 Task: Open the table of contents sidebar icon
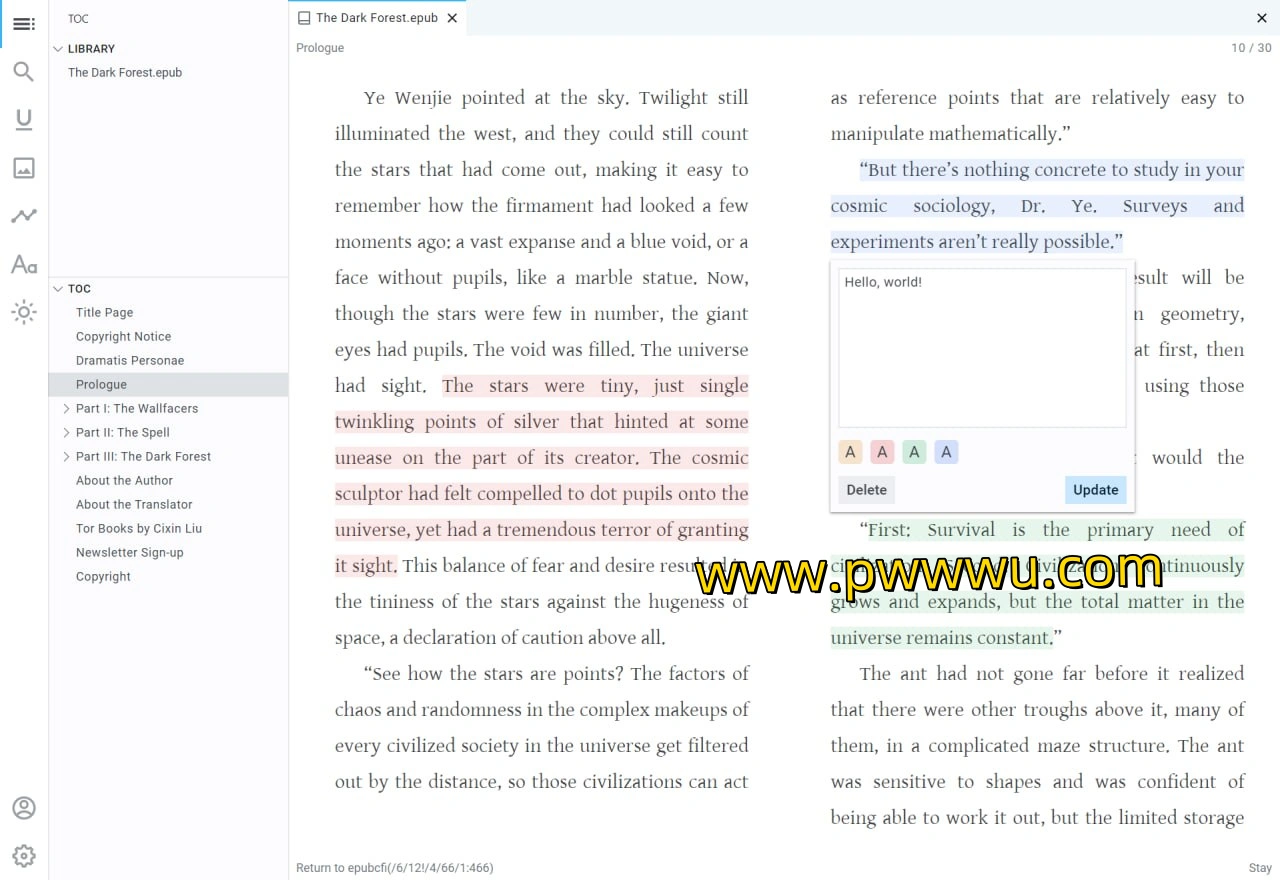(x=24, y=24)
